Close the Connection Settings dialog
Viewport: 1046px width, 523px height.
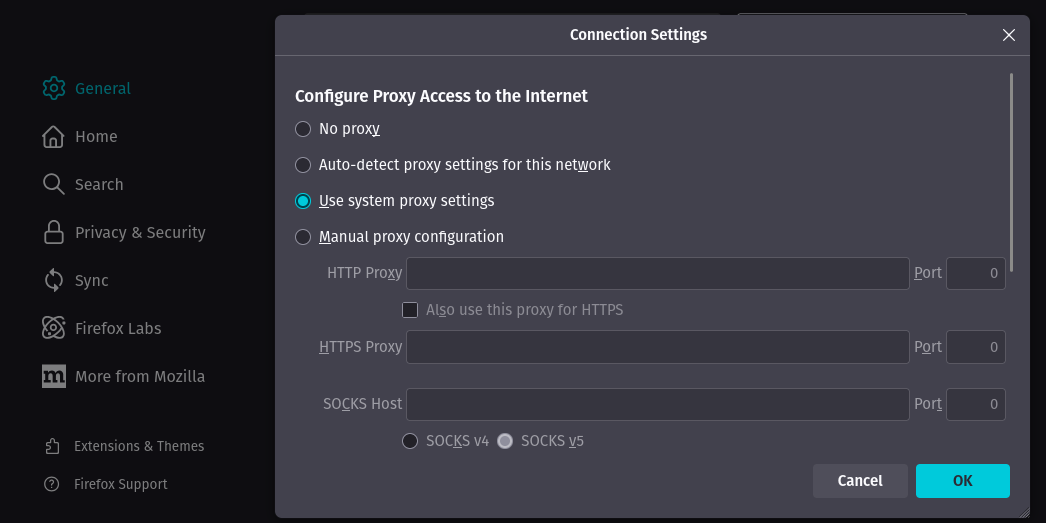1009,35
